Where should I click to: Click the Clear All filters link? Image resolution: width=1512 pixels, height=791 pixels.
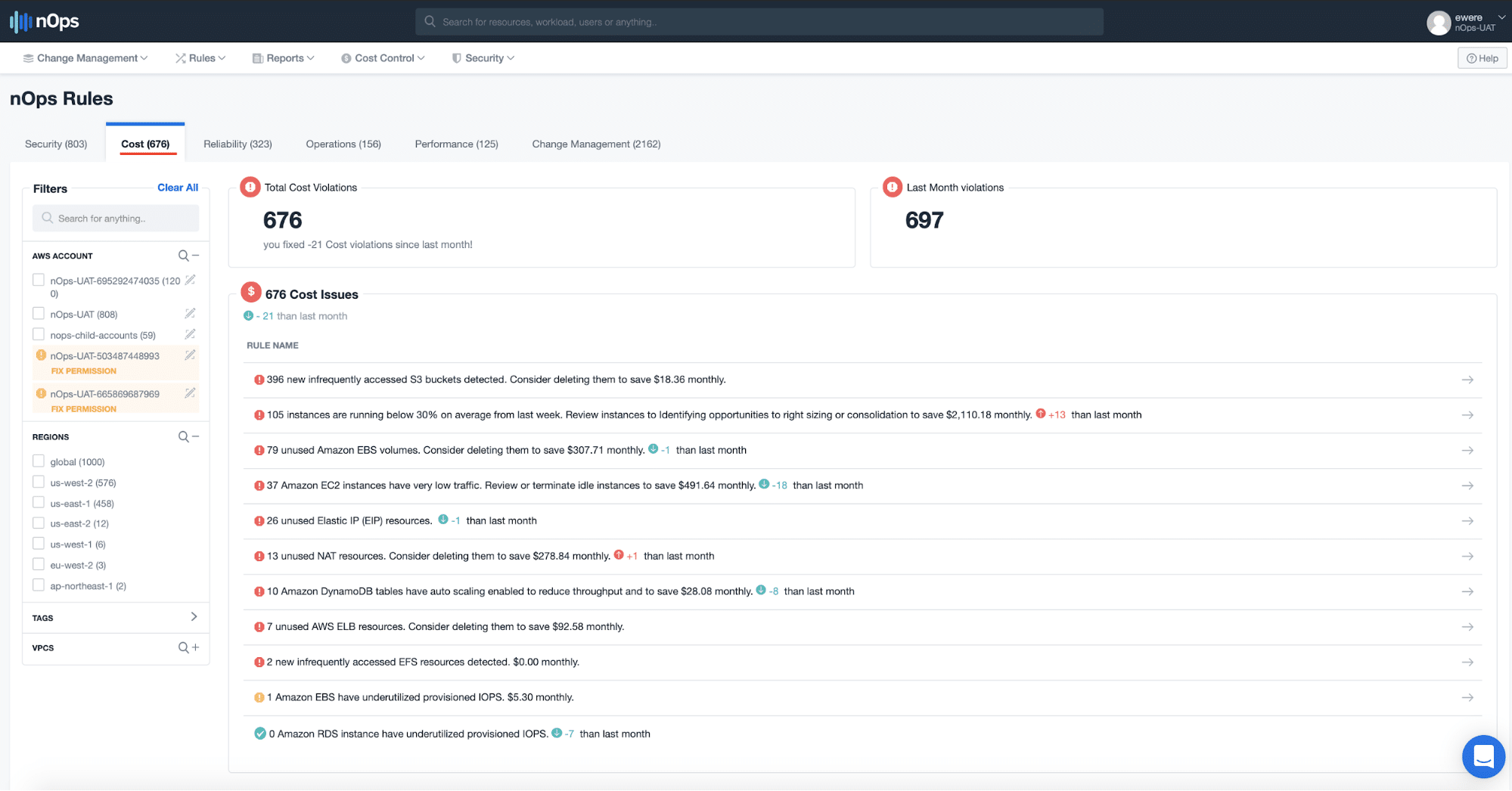178,188
